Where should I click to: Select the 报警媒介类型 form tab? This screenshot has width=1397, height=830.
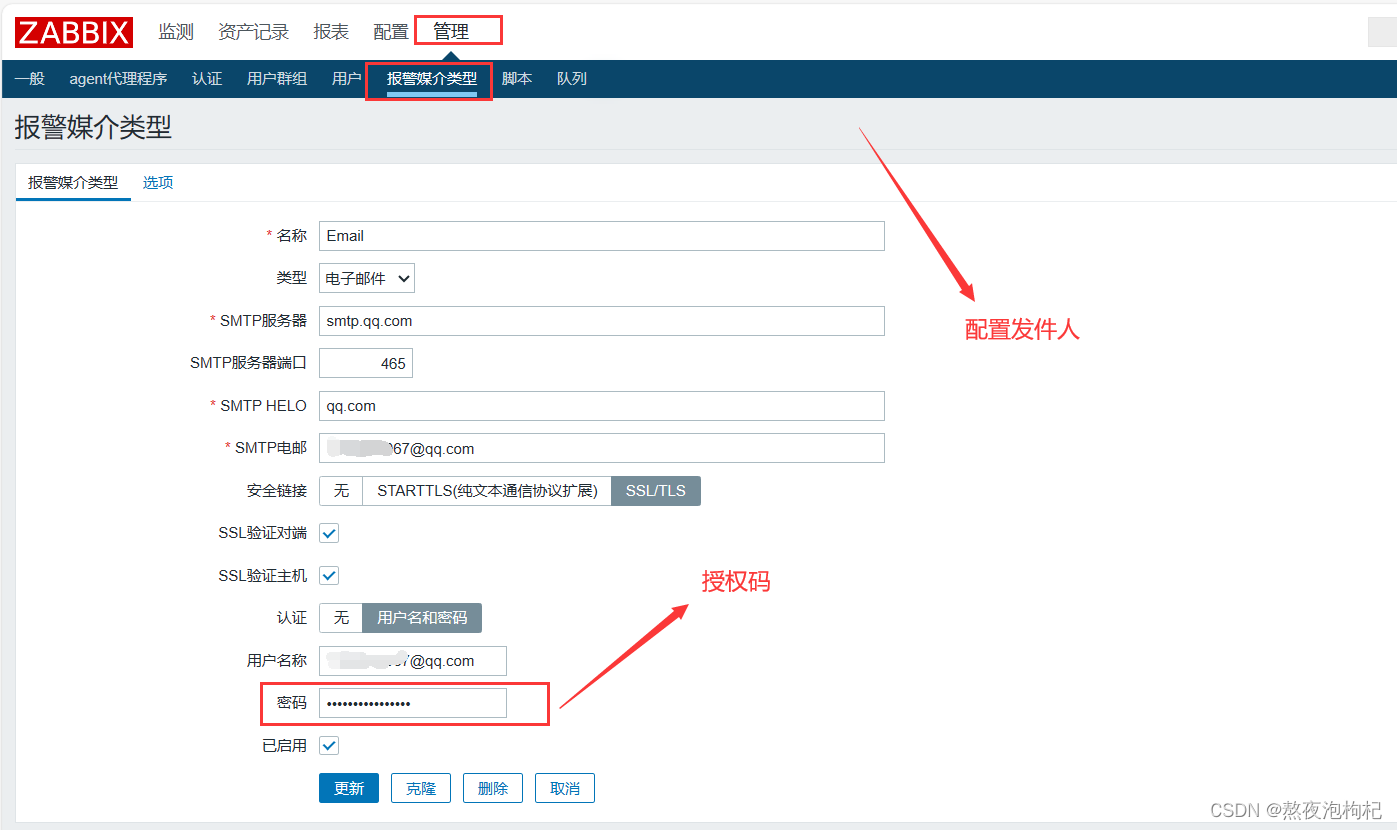coord(73,183)
